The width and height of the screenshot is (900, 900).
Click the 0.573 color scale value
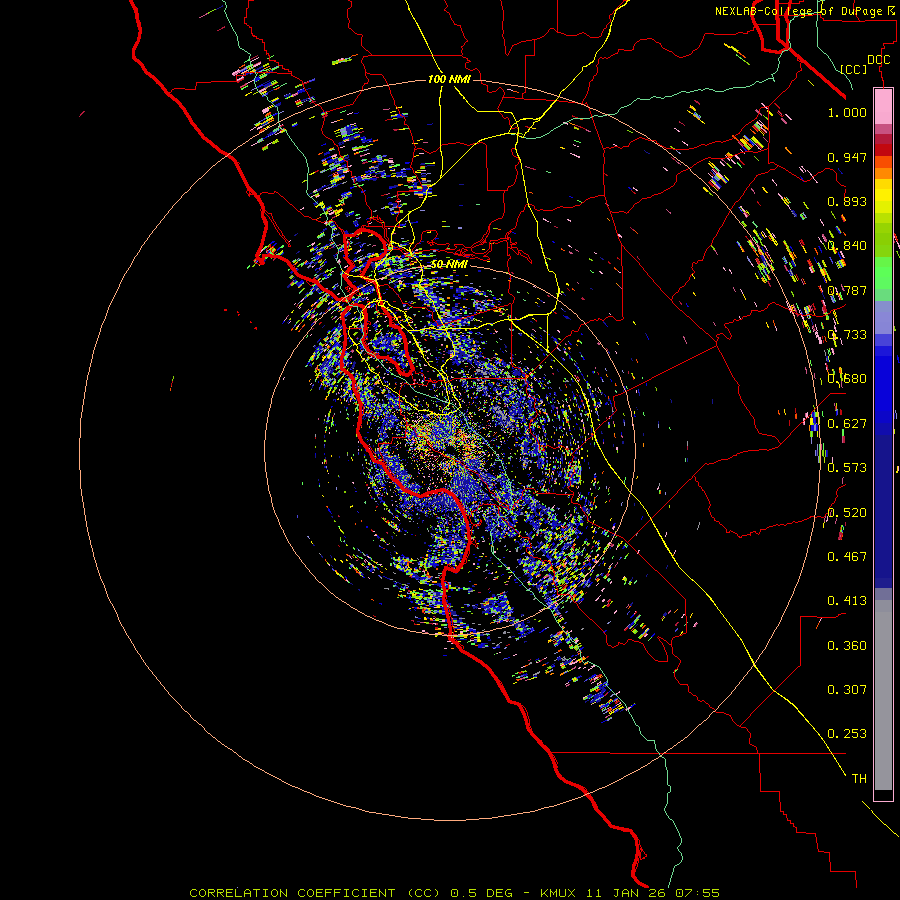coord(847,468)
